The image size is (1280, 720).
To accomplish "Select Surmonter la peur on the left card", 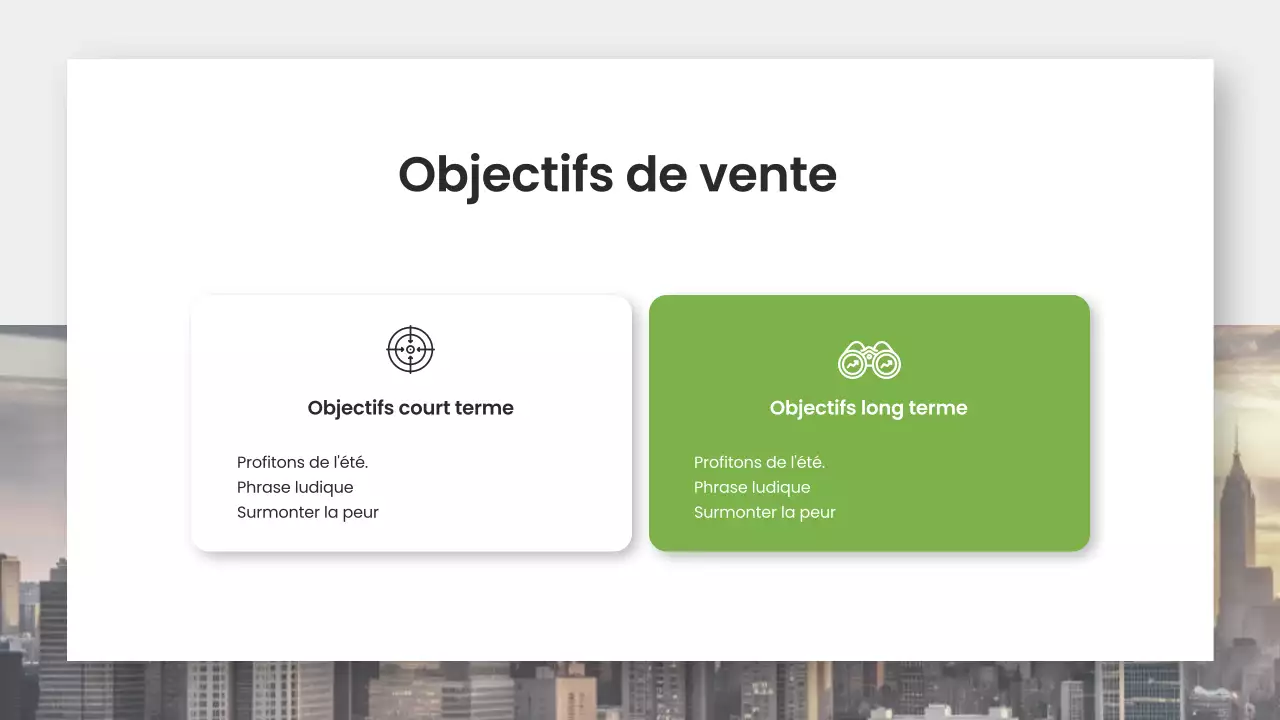I will 307,511.
